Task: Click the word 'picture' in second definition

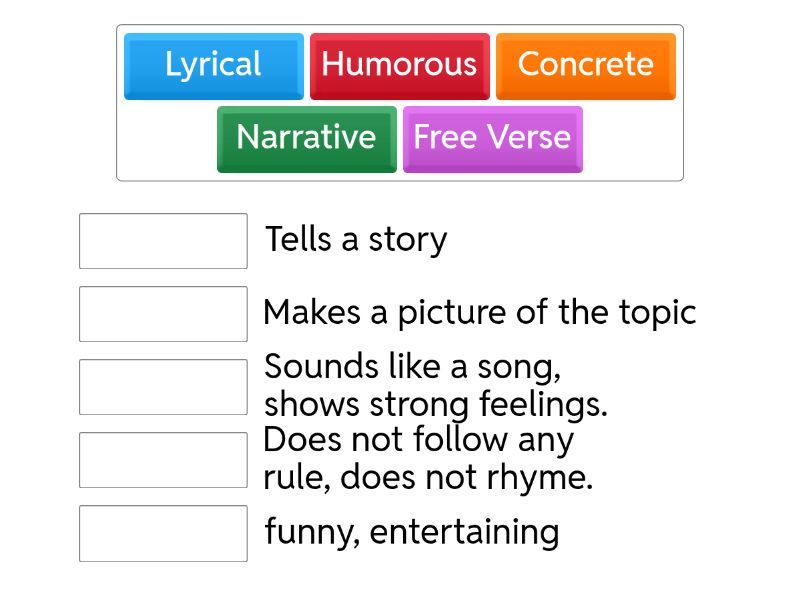Action: 452,313
